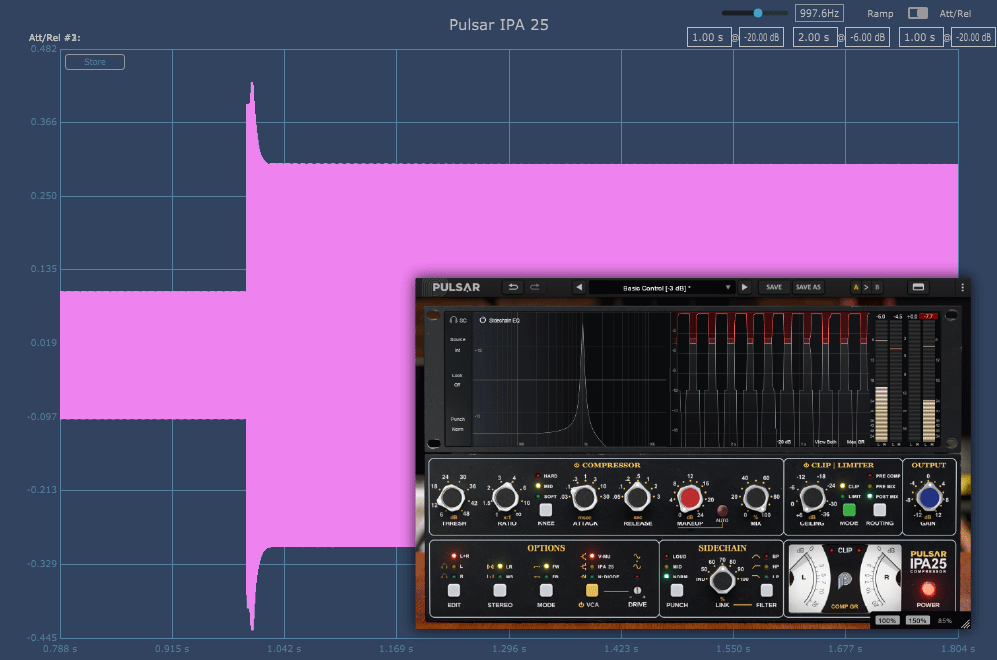Toggle the VCA button in Options
997x660 pixels.
coord(594,590)
